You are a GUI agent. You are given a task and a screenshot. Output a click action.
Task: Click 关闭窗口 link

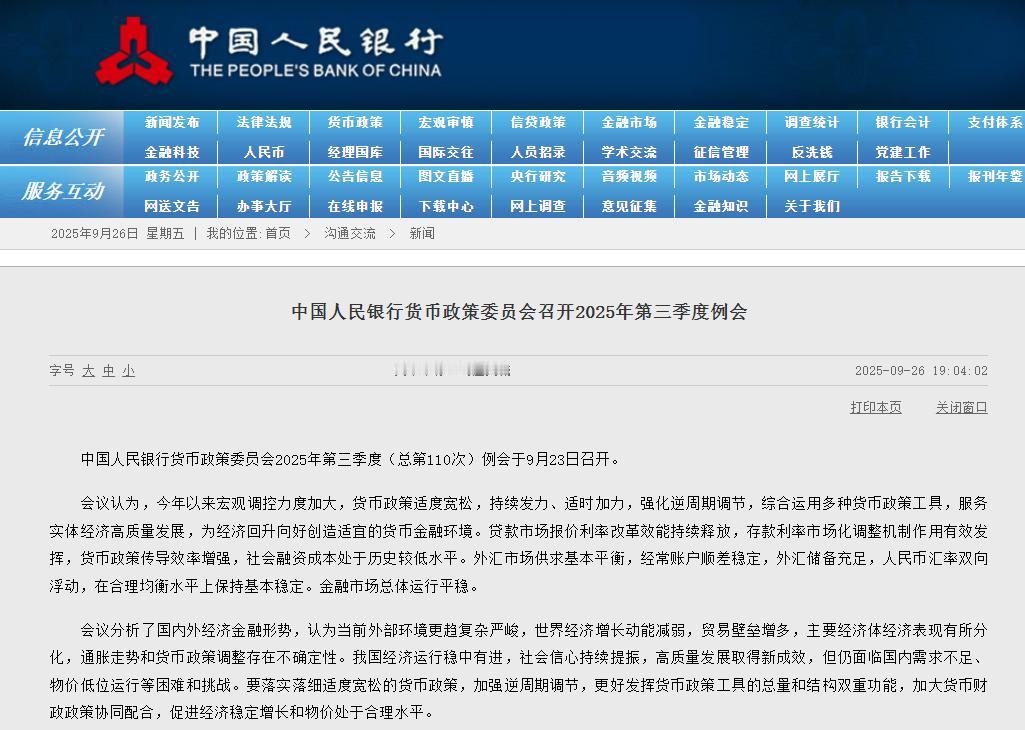pos(962,407)
